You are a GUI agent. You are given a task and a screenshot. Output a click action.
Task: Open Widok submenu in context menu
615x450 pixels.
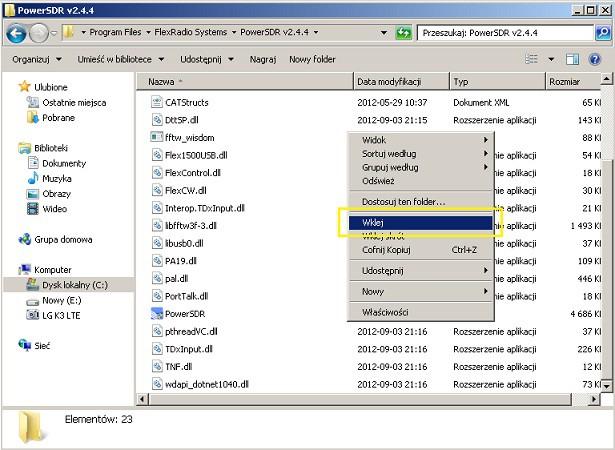420,140
